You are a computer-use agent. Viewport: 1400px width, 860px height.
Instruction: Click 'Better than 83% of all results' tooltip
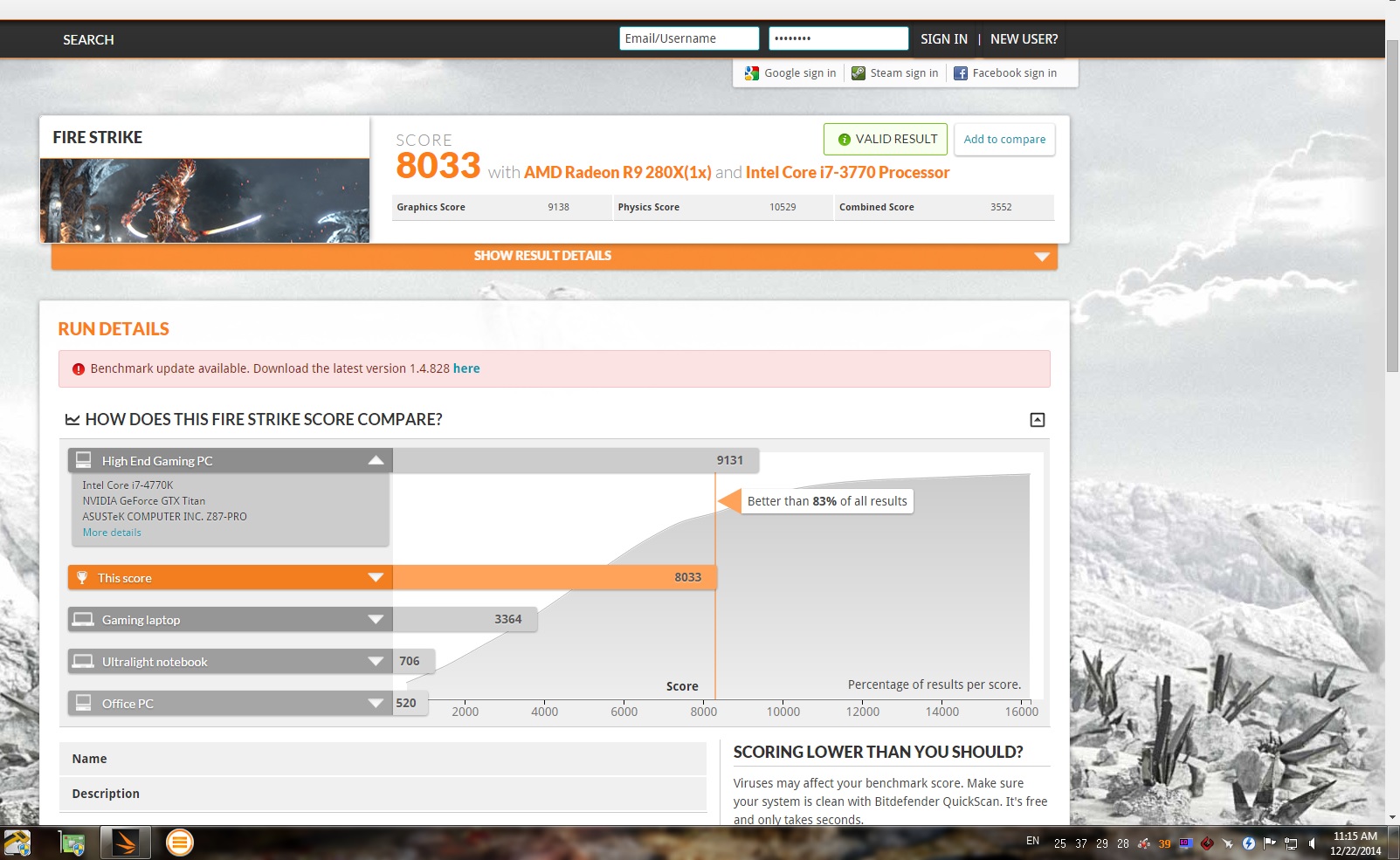(826, 501)
